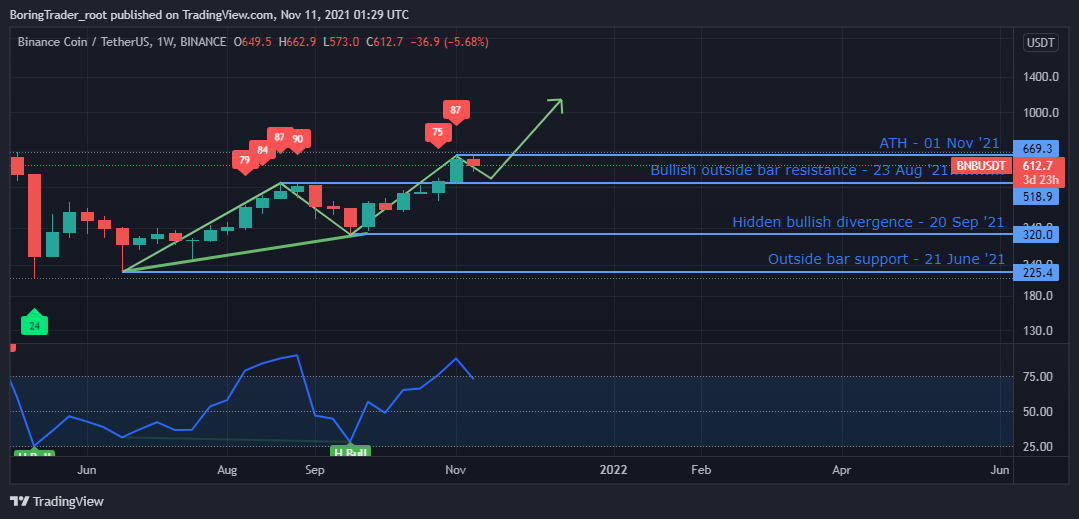This screenshot has width=1079, height=519.
Task: Click the Feb label on time axis
Action: pos(701,470)
